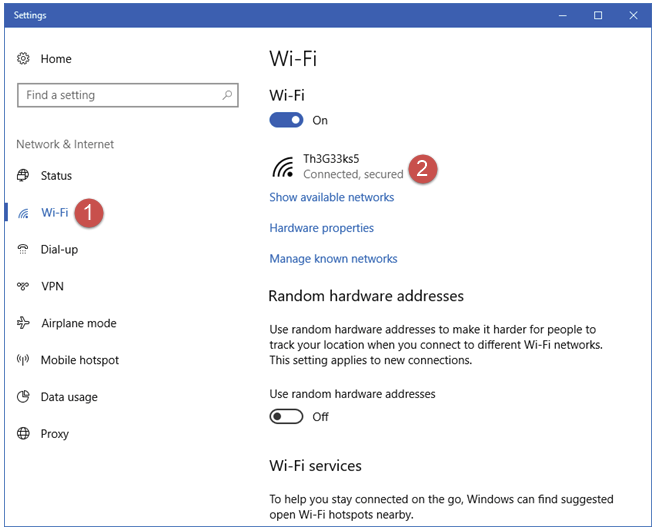655x529 pixels.
Task: Select the connected Th3G33ks5 network entry
Action: (x=338, y=166)
